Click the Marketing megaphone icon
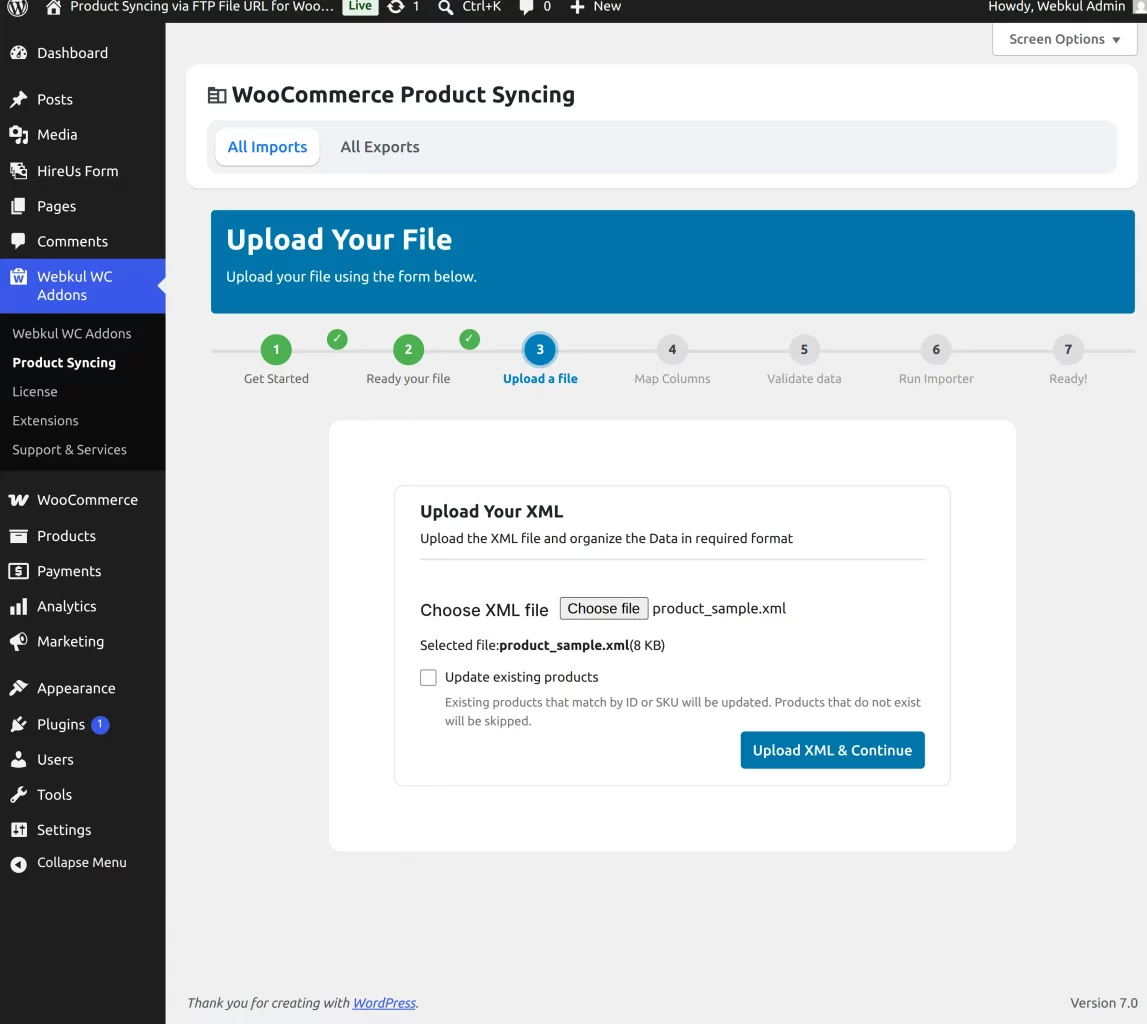The image size is (1147, 1024). point(19,641)
